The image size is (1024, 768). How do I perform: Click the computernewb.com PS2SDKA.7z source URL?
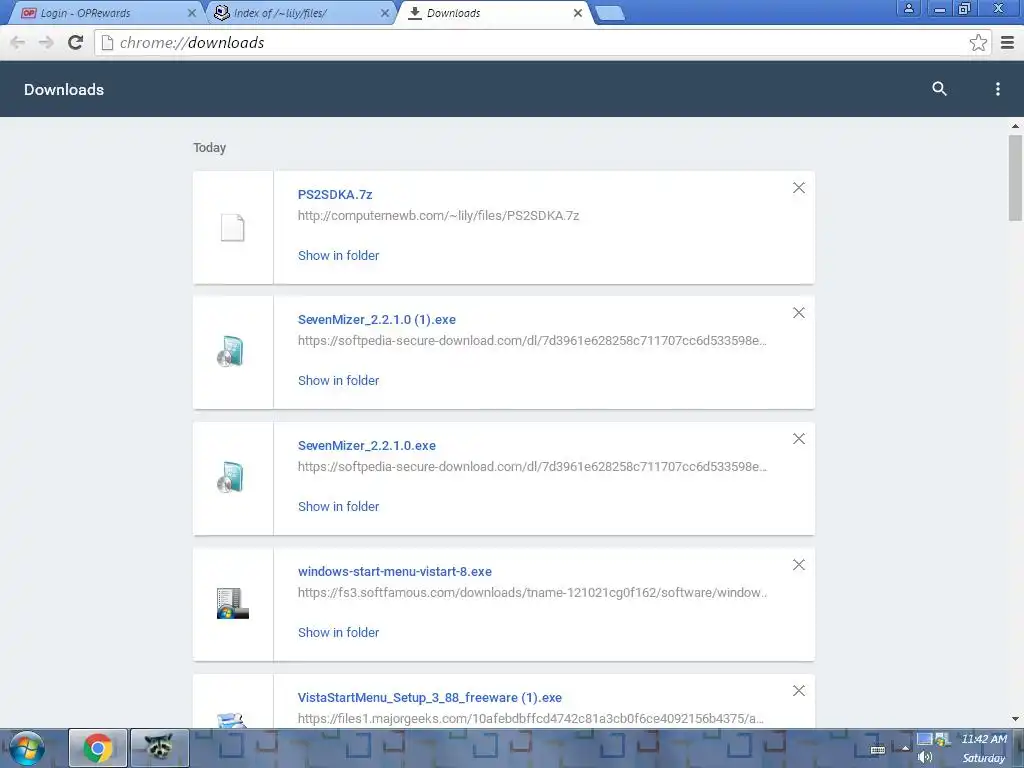point(438,216)
